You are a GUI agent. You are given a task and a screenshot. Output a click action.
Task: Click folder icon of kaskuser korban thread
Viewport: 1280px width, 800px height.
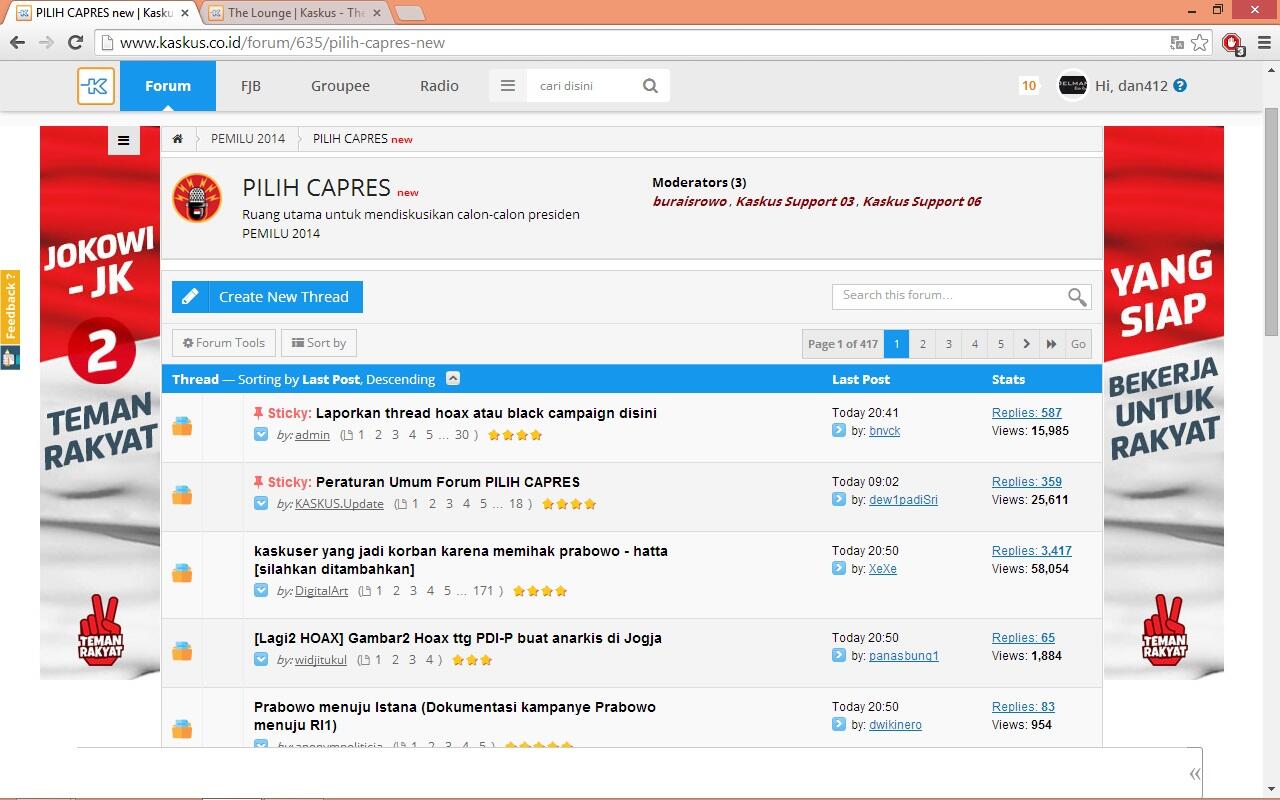coord(182,574)
